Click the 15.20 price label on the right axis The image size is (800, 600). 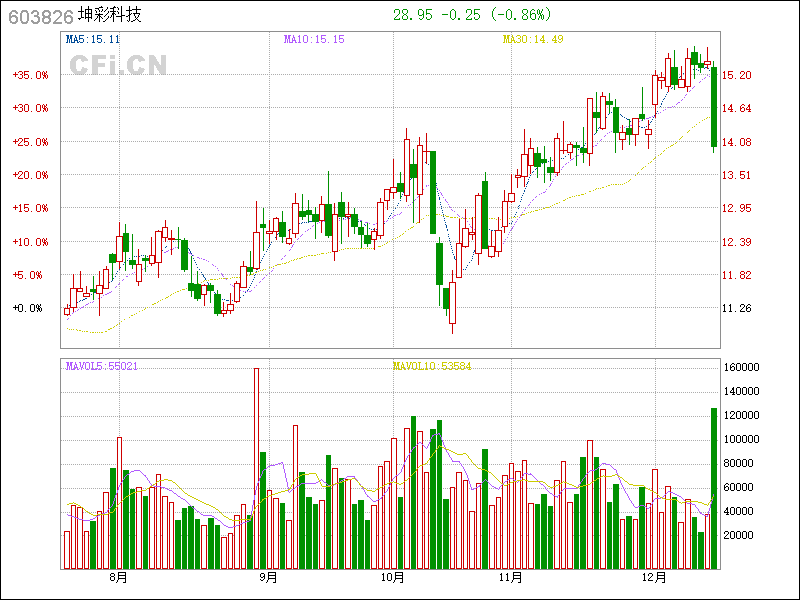737,75
